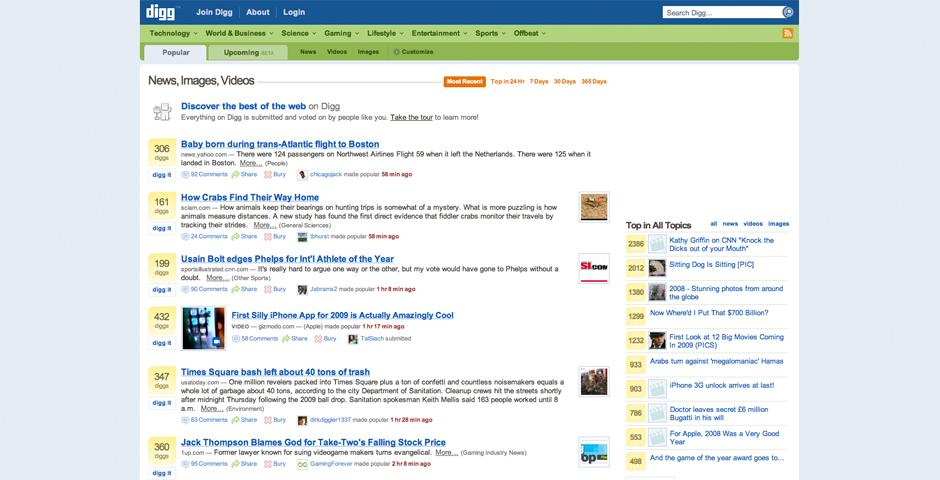Click Share arrow icon on Baby born story
This screenshot has width=940, height=480.
pyautogui.click(x=236, y=174)
